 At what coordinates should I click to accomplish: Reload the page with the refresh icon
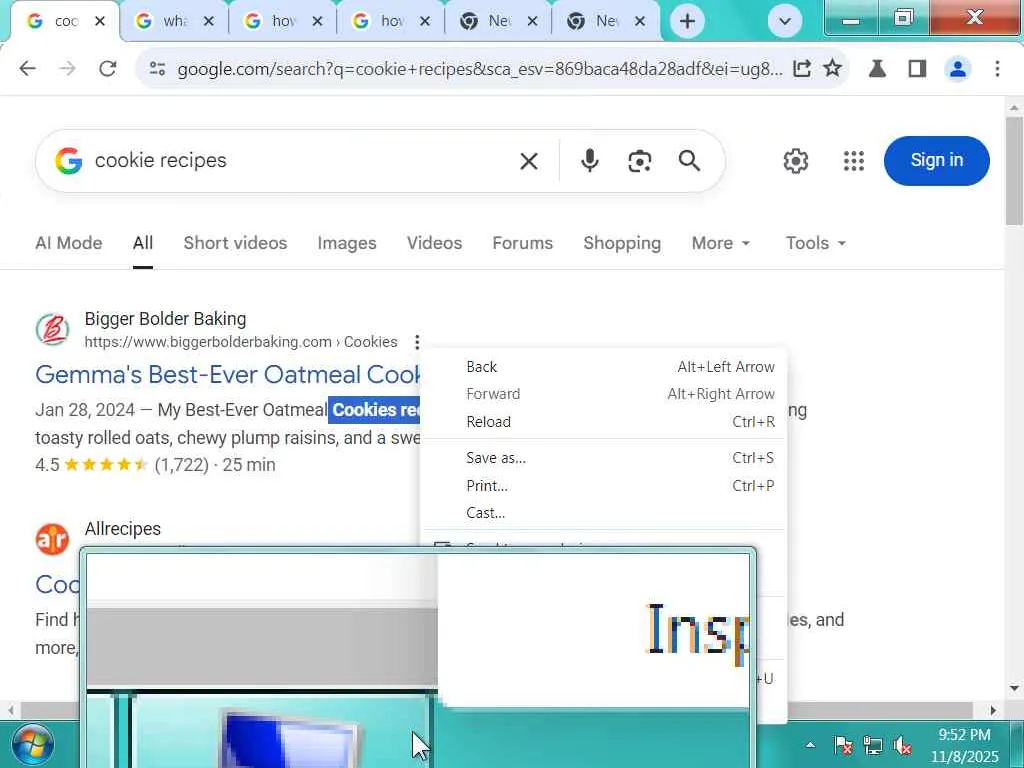coord(108,69)
